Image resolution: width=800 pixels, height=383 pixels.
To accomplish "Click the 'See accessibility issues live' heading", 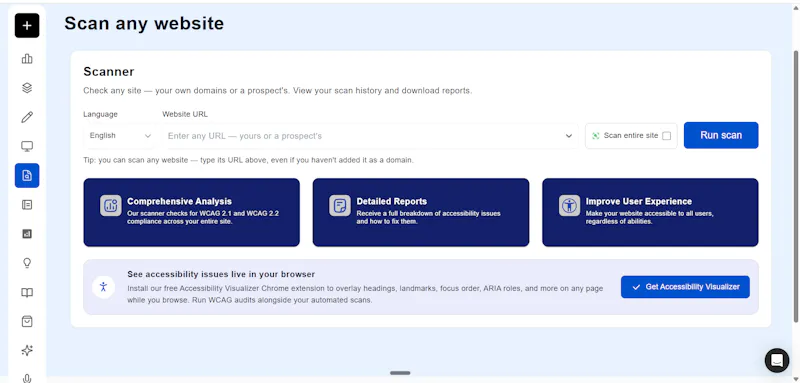I will click(x=221, y=274).
